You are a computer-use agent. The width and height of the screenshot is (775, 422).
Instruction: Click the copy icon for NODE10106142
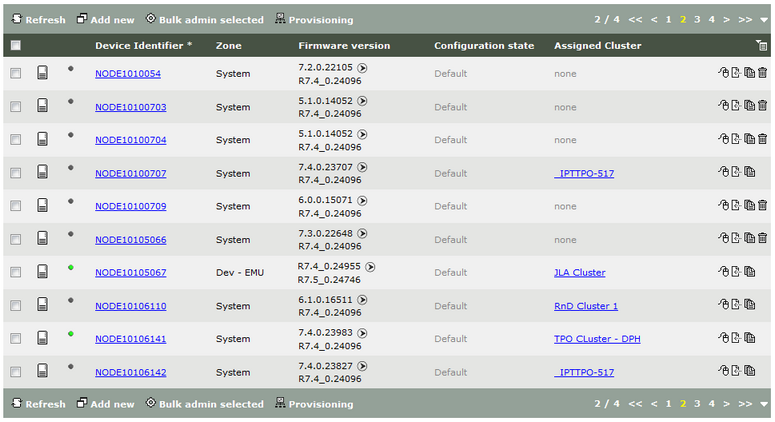(x=749, y=370)
